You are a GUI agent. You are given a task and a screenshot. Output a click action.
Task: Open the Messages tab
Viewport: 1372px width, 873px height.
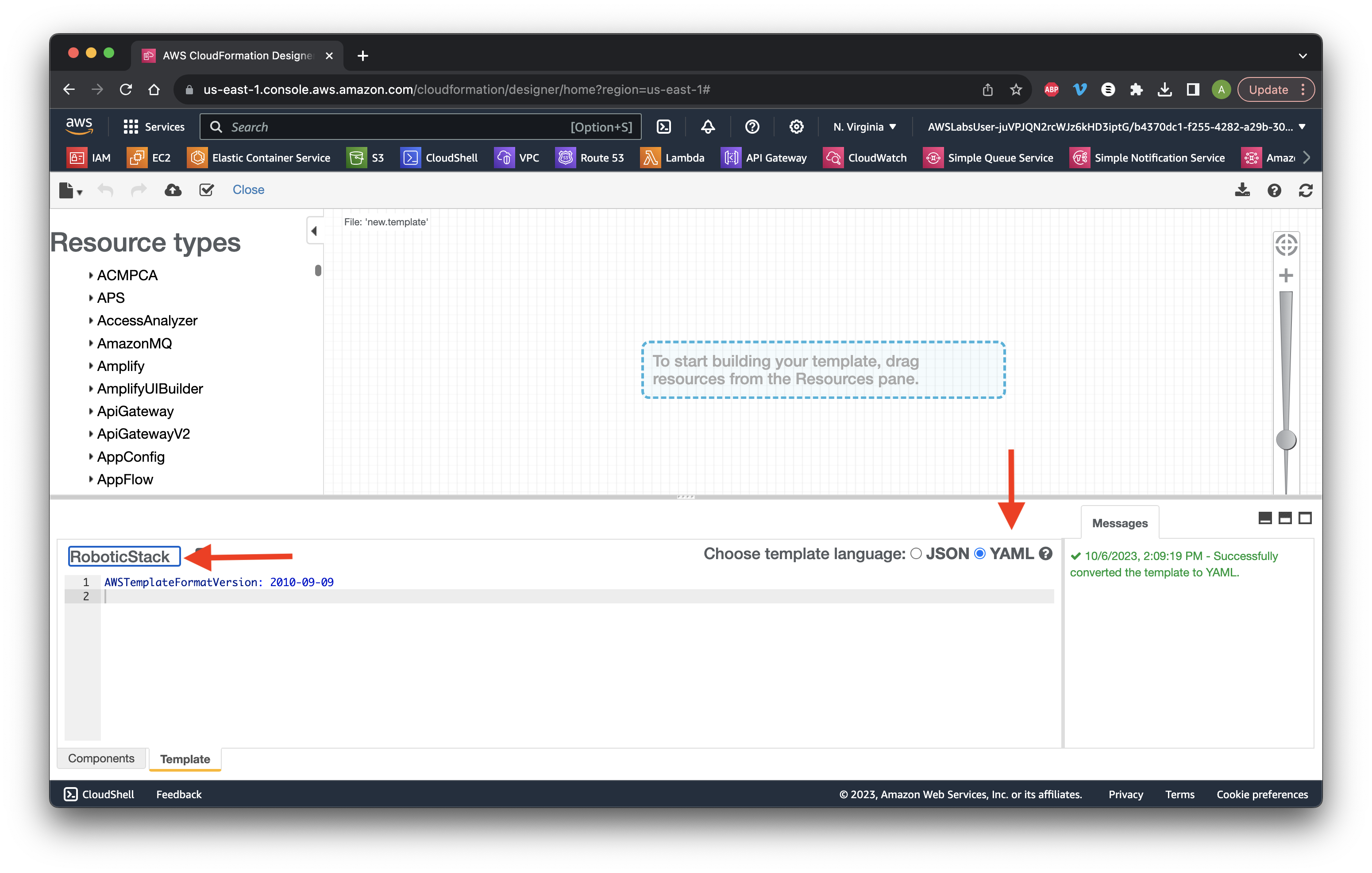point(1120,523)
